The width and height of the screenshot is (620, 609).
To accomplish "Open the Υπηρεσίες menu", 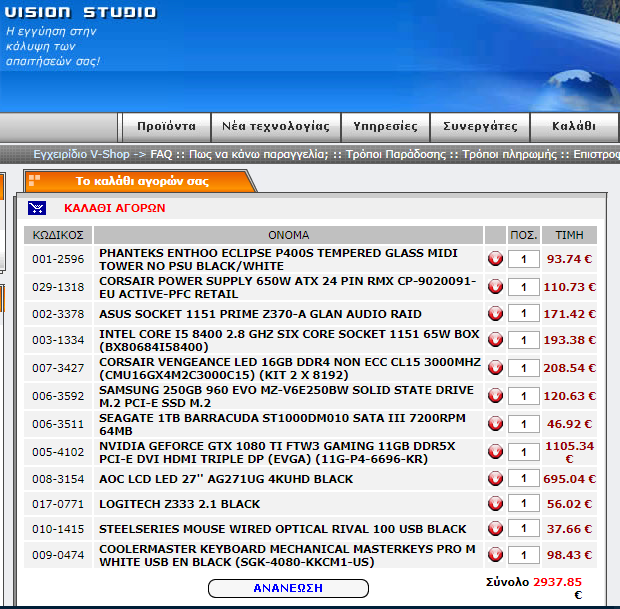I will pyautogui.click(x=385, y=127).
